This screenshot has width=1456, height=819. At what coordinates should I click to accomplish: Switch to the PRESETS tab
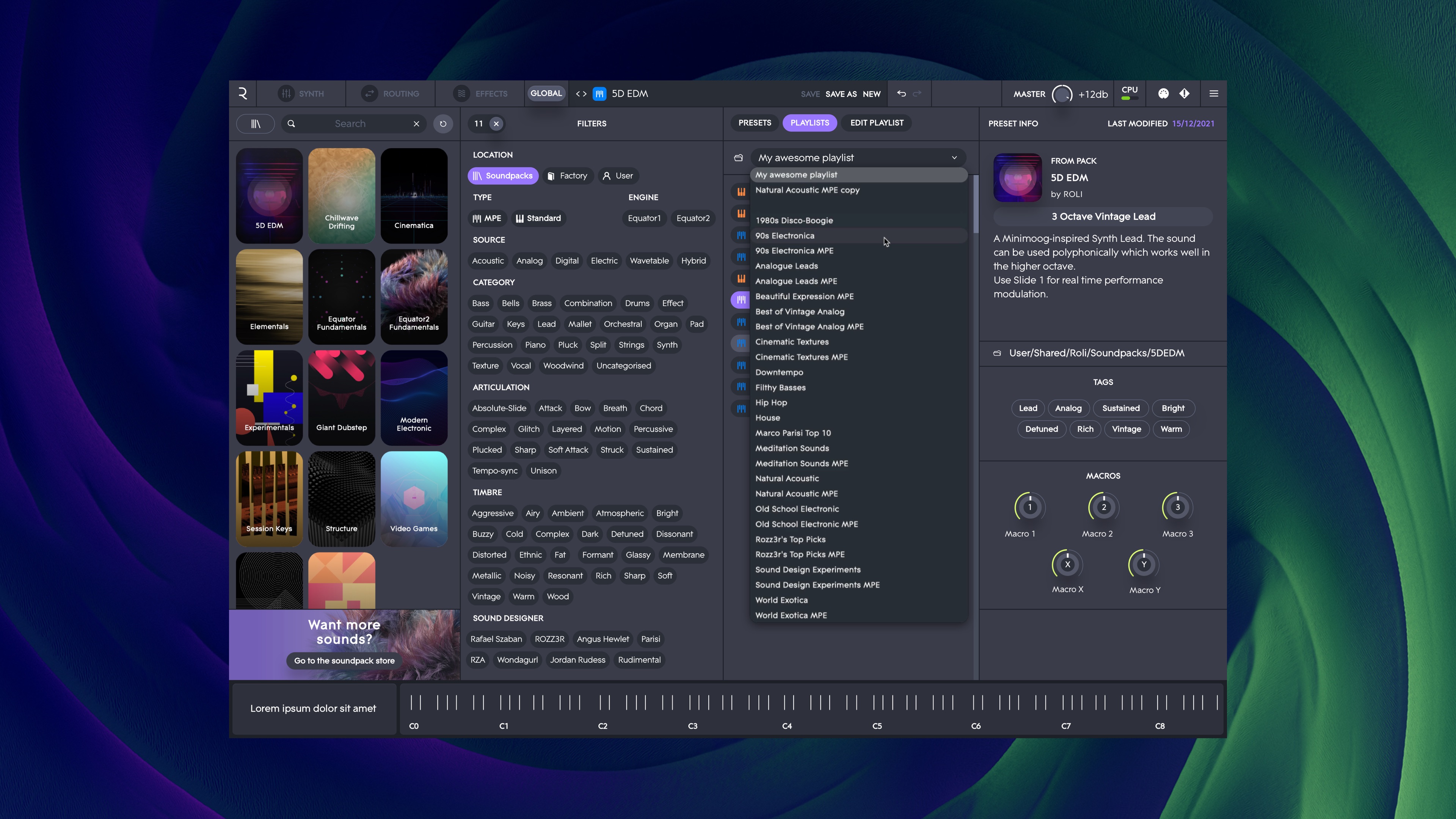point(755,122)
